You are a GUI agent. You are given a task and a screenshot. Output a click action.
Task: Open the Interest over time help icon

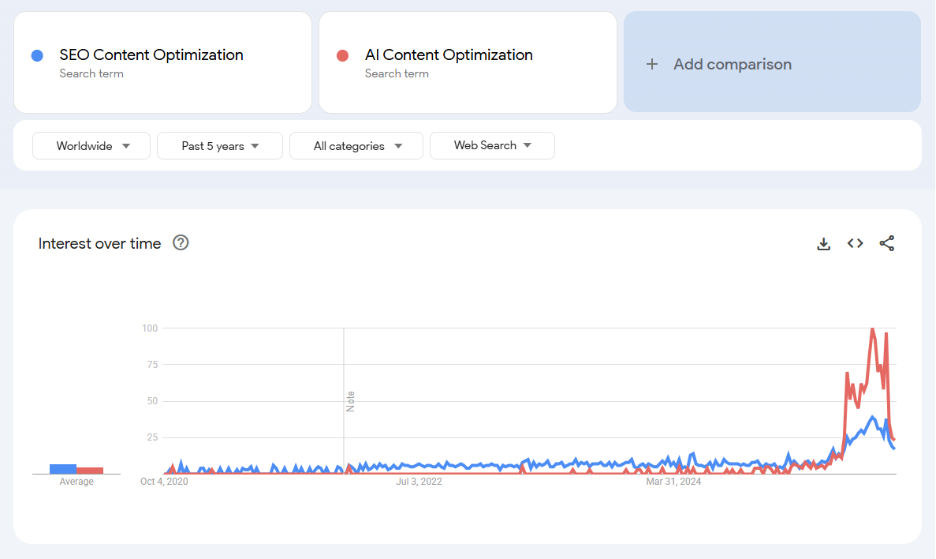181,243
